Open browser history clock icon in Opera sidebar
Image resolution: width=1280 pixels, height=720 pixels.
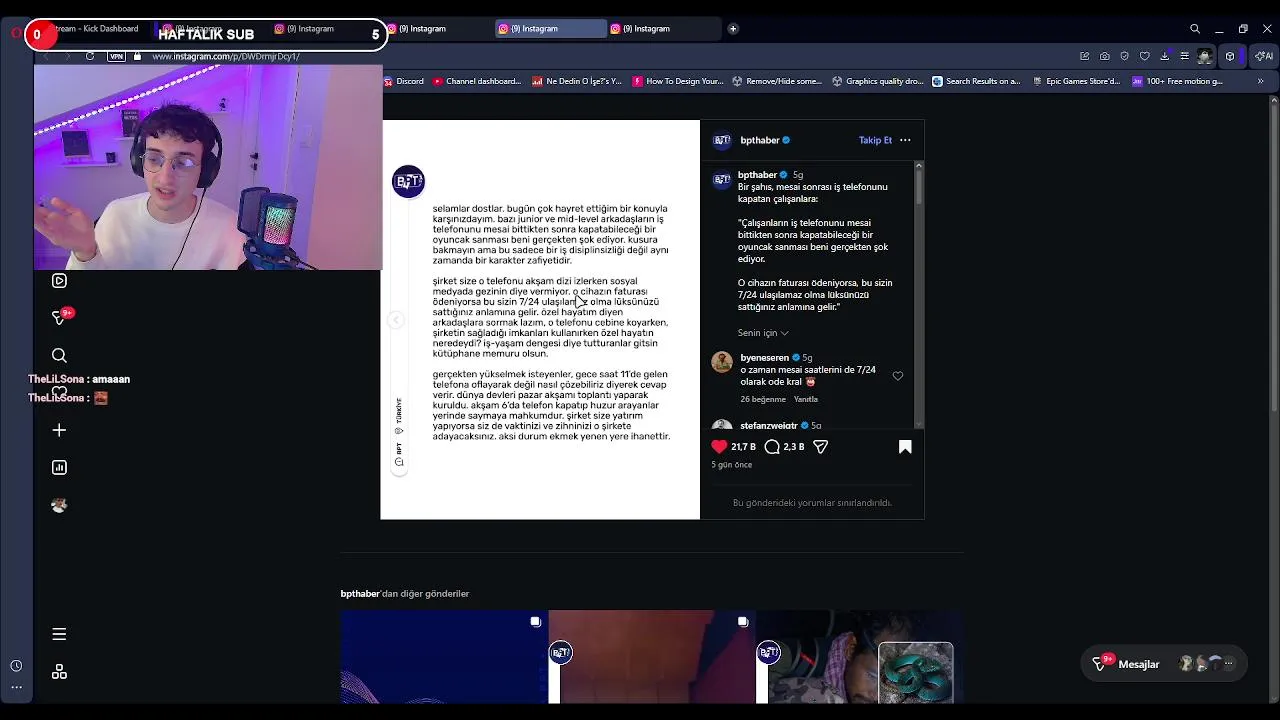(x=16, y=666)
